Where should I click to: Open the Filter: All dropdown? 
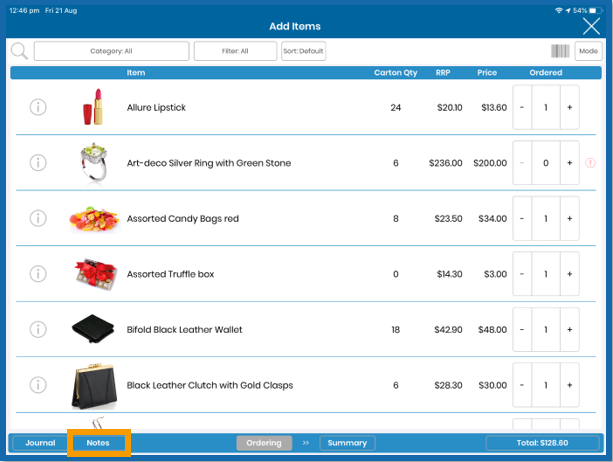pyautogui.click(x=235, y=51)
